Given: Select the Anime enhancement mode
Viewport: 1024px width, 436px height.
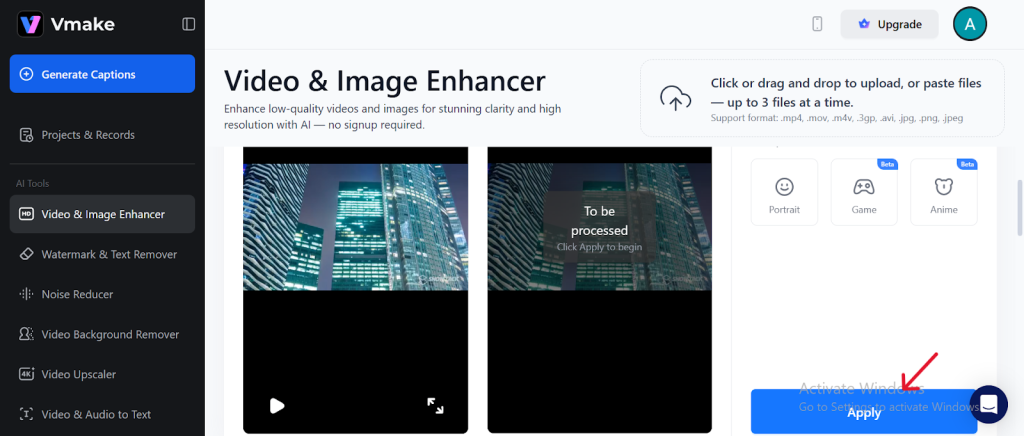Looking at the screenshot, I should pos(943,192).
